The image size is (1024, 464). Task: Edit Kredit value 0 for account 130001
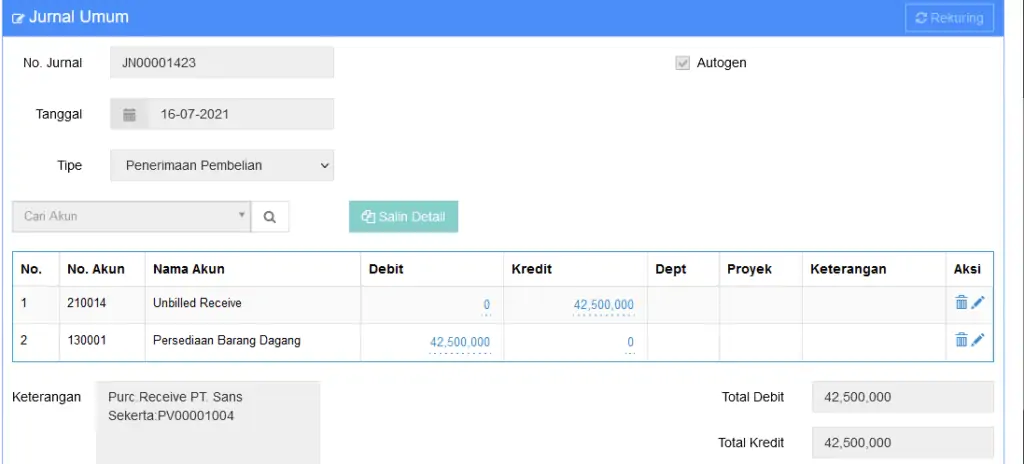pyautogui.click(x=630, y=342)
